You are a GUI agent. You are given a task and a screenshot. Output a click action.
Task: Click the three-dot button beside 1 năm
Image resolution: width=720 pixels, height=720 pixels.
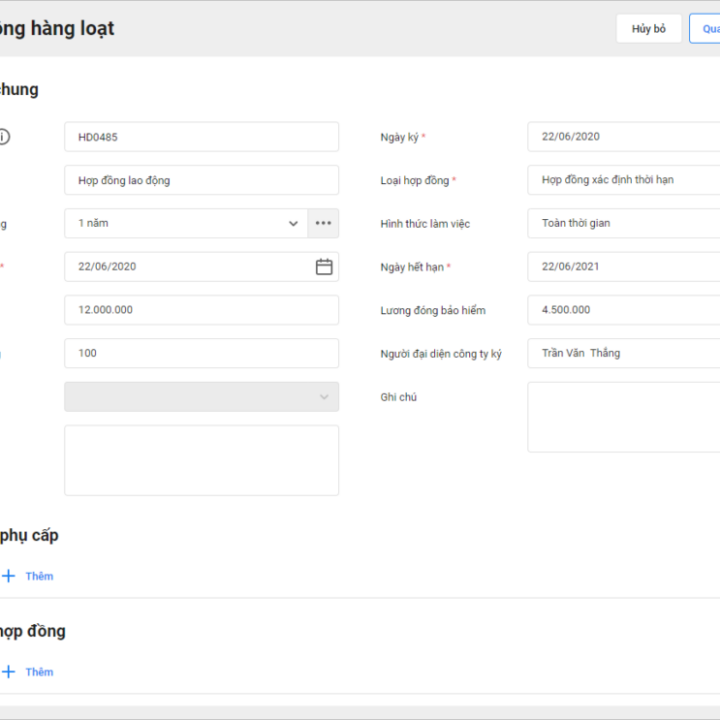[323, 223]
